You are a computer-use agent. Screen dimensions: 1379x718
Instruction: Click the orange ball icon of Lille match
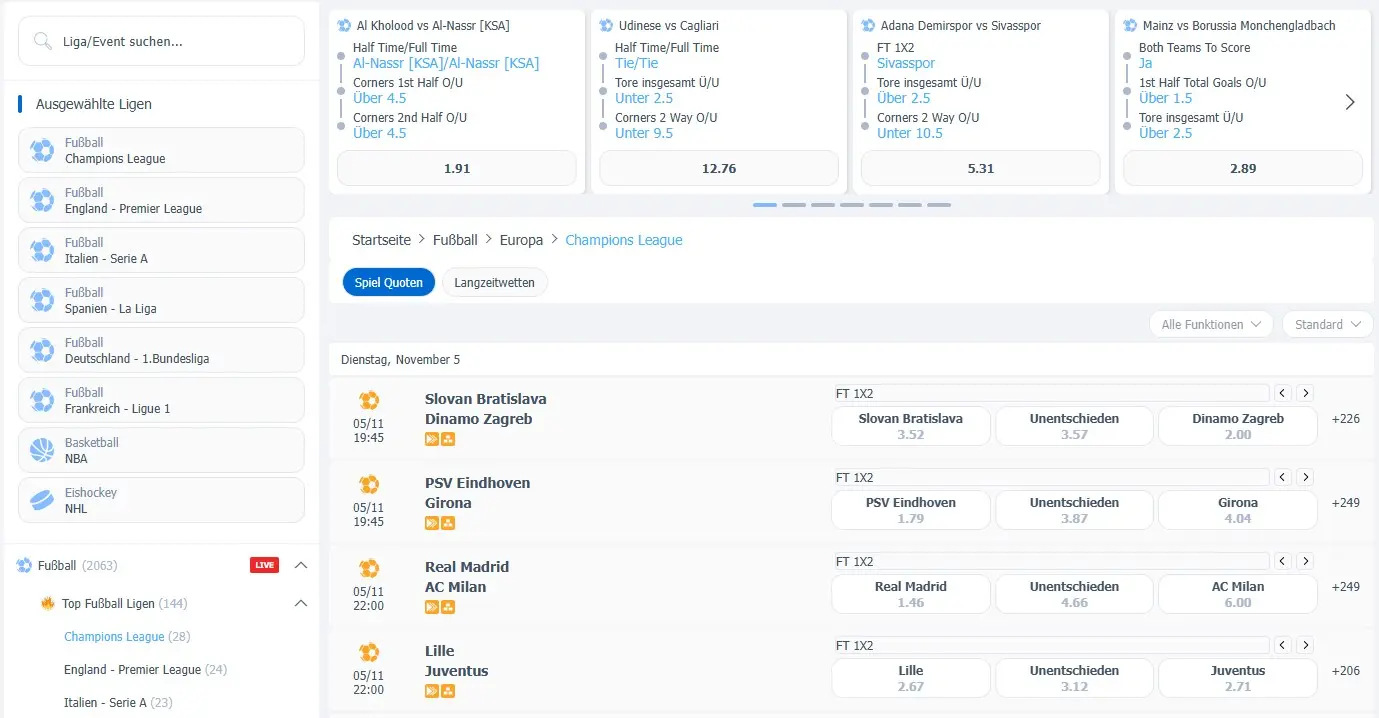tap(369, 652)
